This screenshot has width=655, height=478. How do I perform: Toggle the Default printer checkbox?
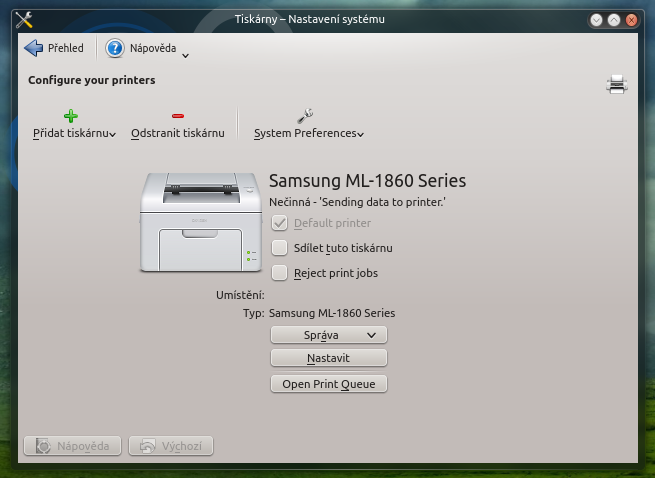coord(280,223)
